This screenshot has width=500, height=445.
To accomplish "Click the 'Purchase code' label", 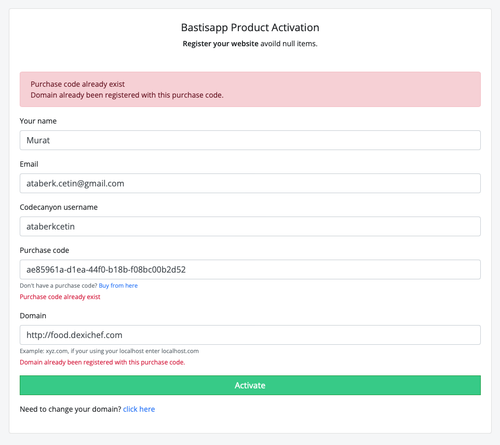I will (44, 250).
